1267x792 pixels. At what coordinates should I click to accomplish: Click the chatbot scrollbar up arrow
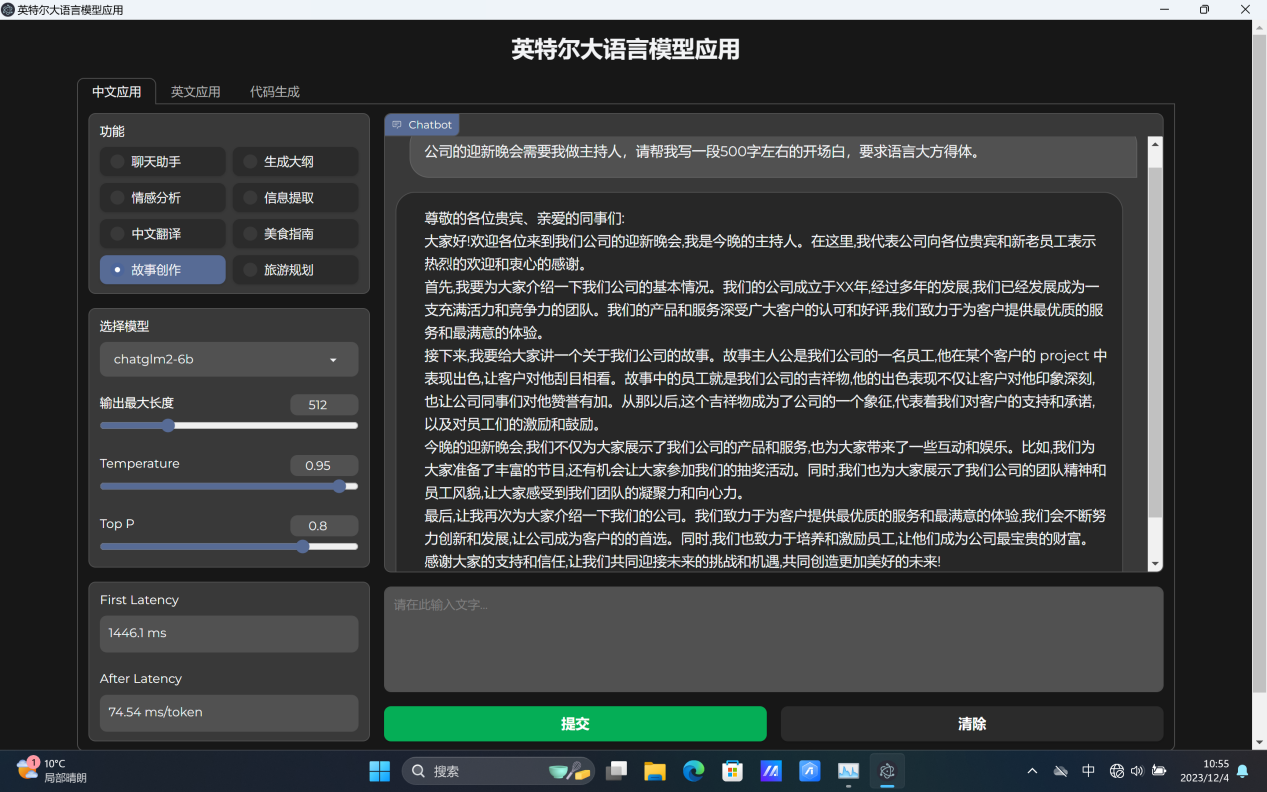[x=1155, y=144]
